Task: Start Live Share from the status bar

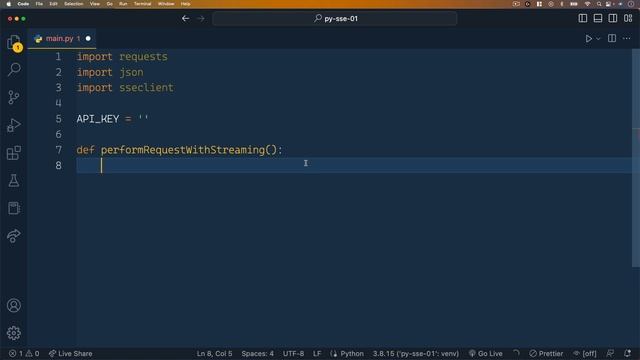Action: 71,353
